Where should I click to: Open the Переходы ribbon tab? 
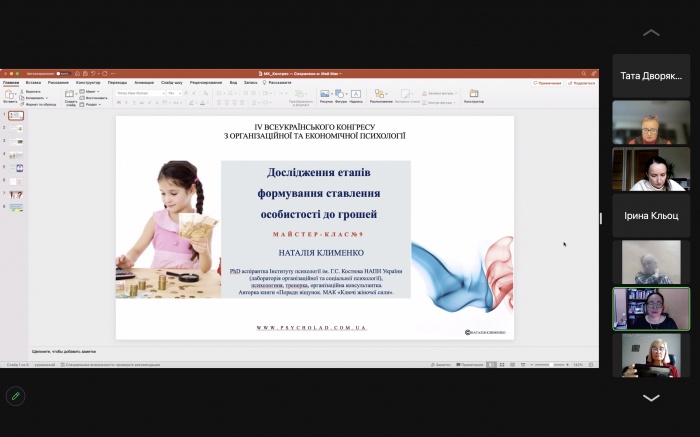point(117,82)
